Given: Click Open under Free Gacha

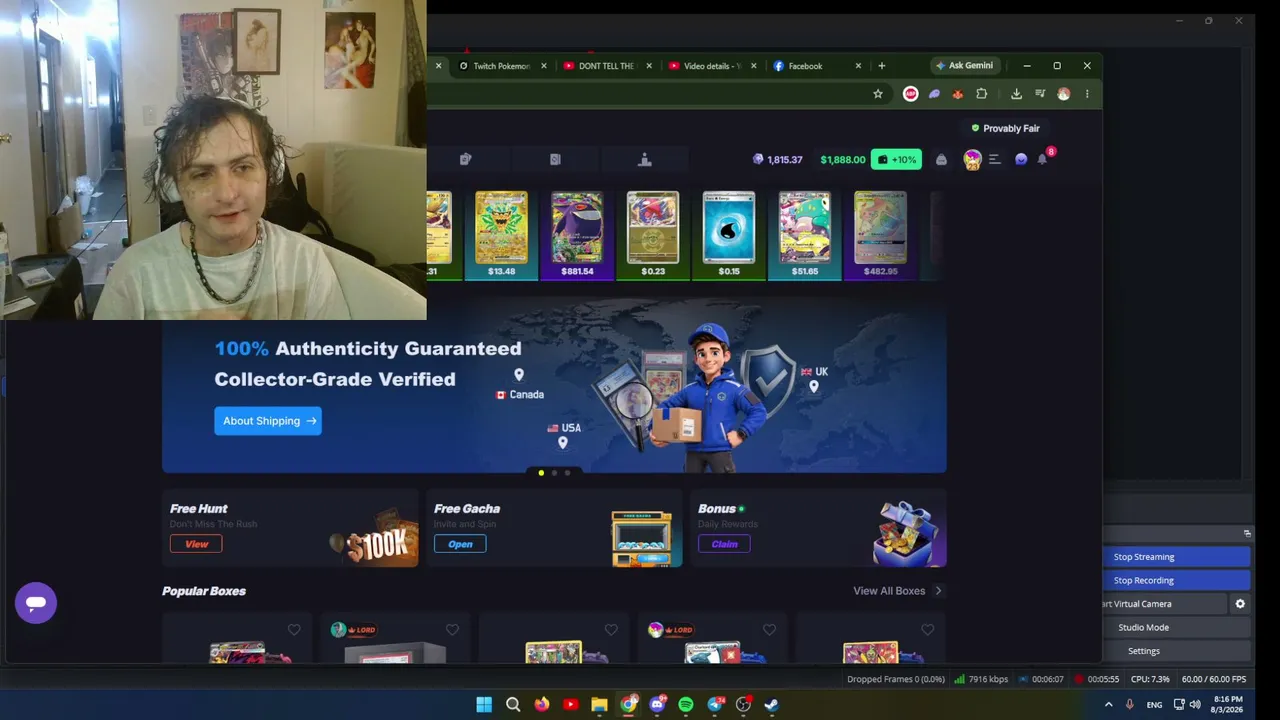Looking at the screenshot, I should (460, 544).
